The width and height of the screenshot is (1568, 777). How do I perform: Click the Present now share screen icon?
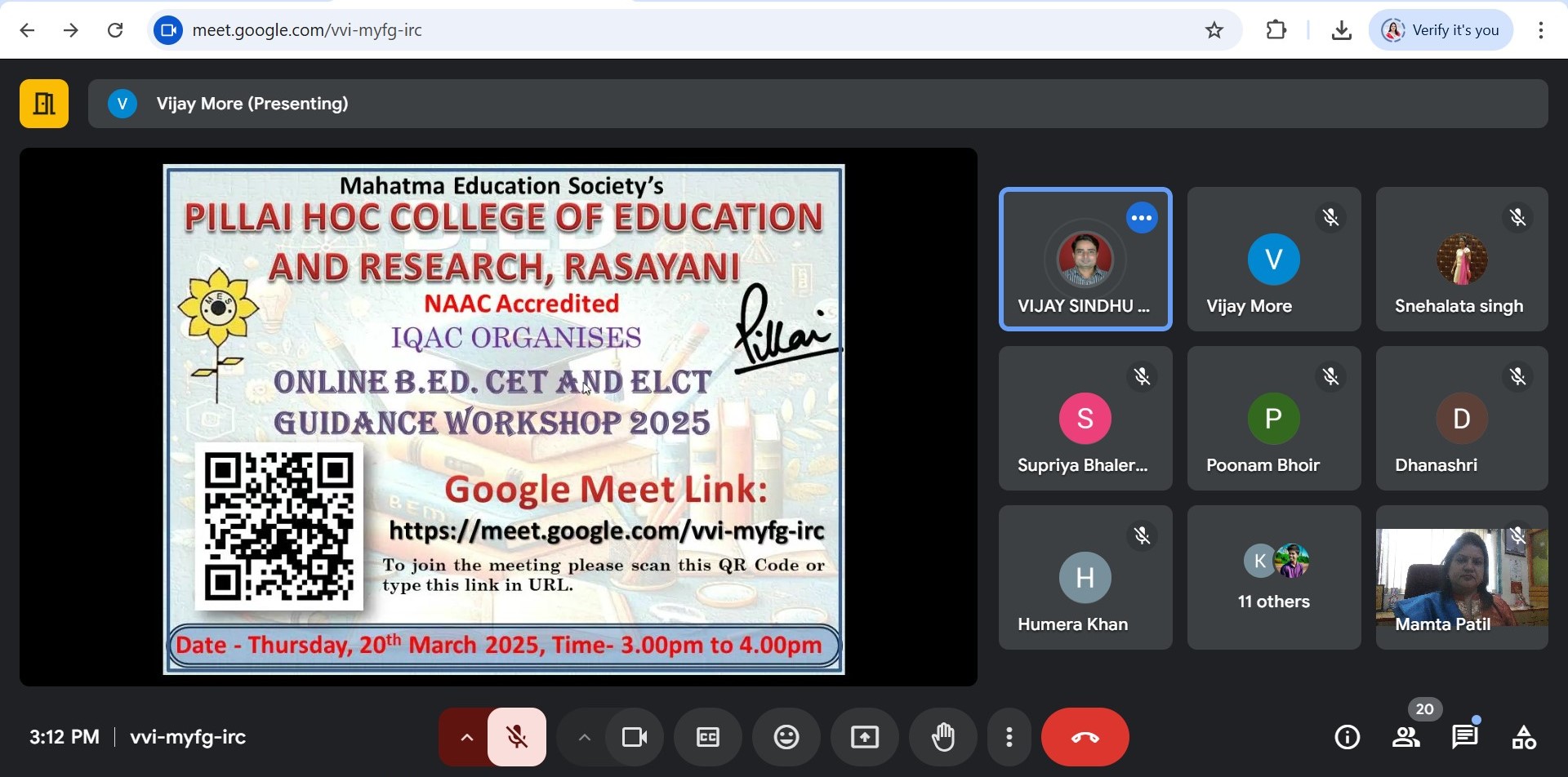[x=865, y=738]
